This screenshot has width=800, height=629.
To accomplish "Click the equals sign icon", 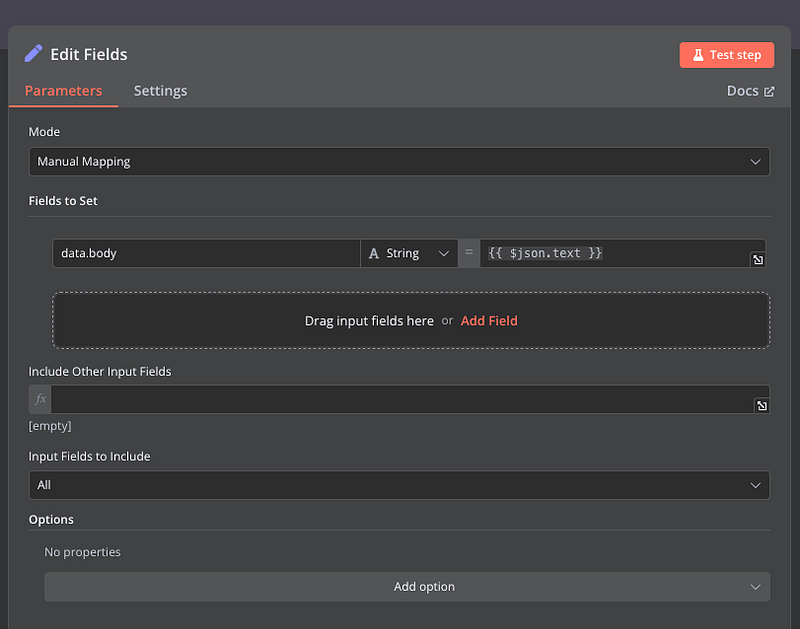I will click(469, 254).
